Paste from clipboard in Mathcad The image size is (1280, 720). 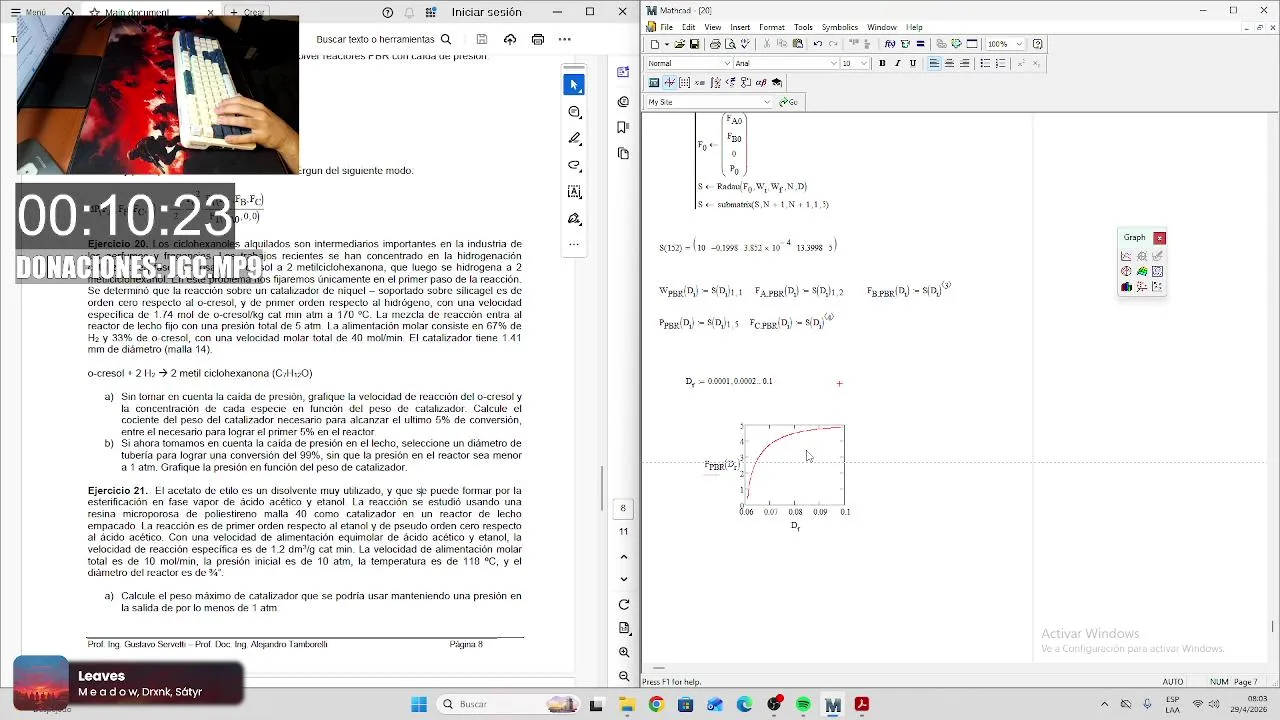798,44
